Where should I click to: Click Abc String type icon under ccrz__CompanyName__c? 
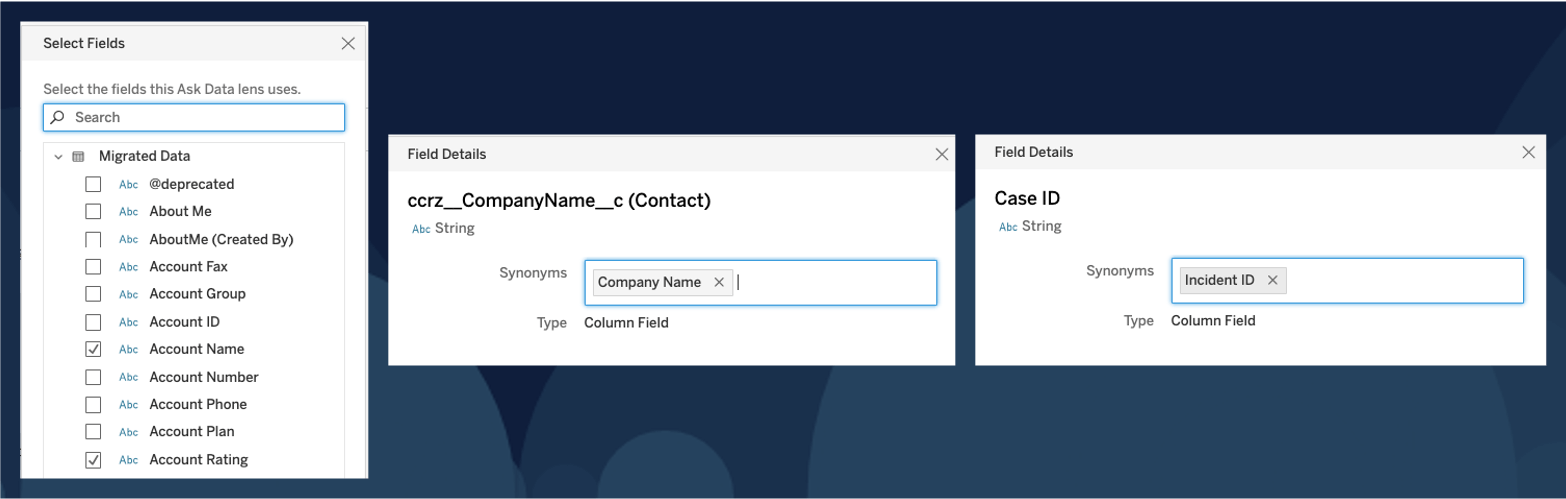[x=421, y=229]
